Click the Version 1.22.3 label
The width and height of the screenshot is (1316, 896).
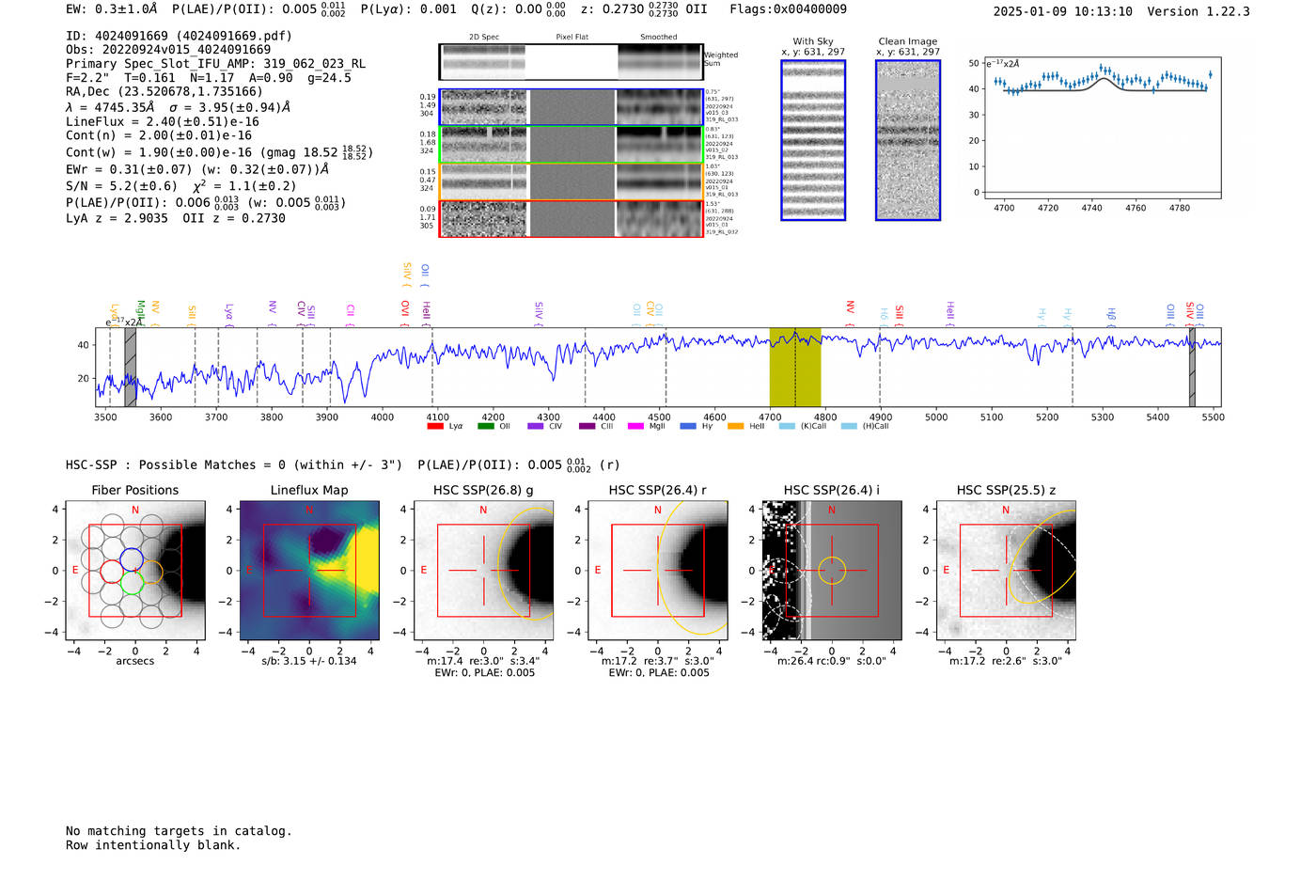[1198, 11]
